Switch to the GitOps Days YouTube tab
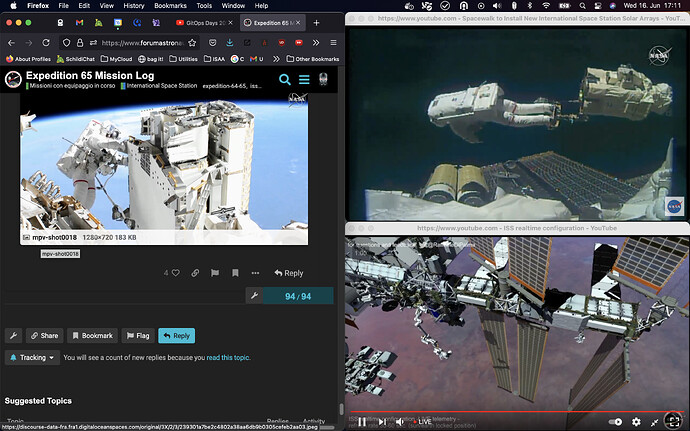 pyautogui.click(x=204, y=22)
